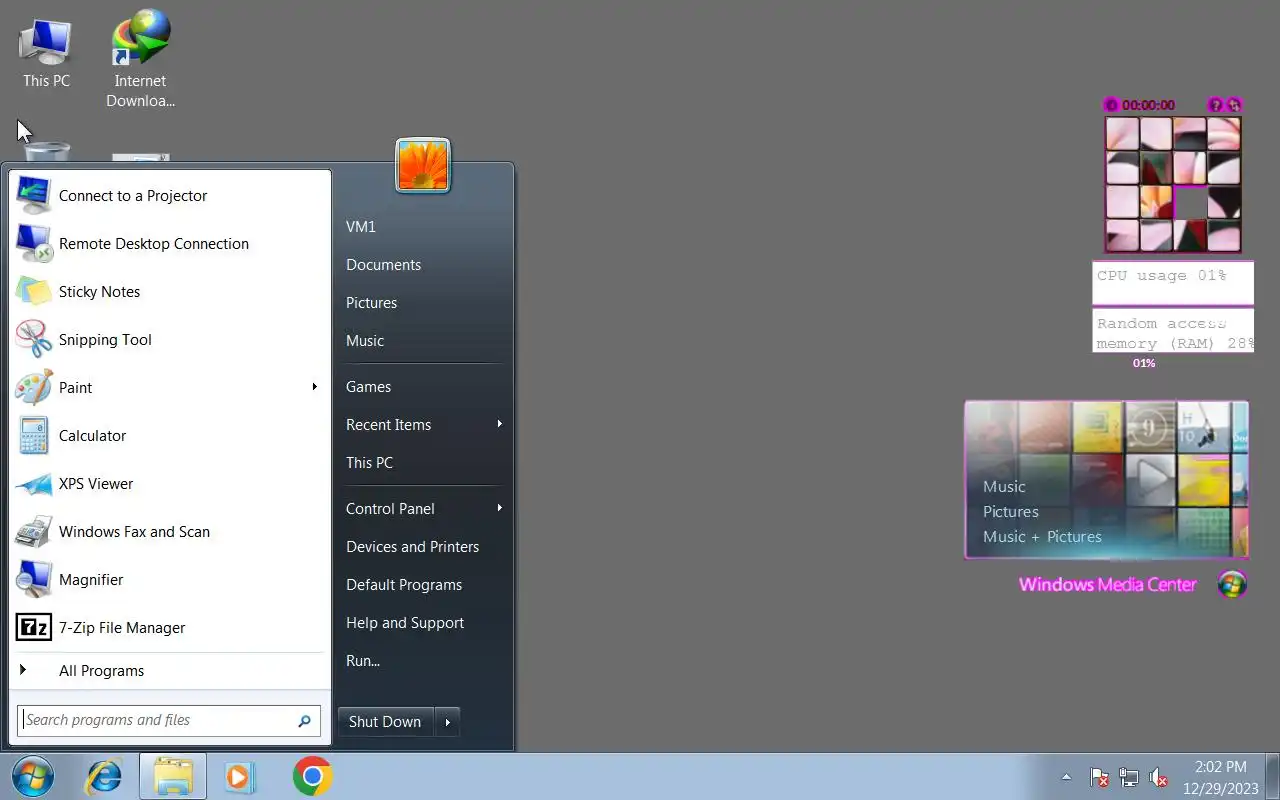Launch the Snipping Tool
The image size is (1280, 800).
pyautogui.click(x=170, y=340)
